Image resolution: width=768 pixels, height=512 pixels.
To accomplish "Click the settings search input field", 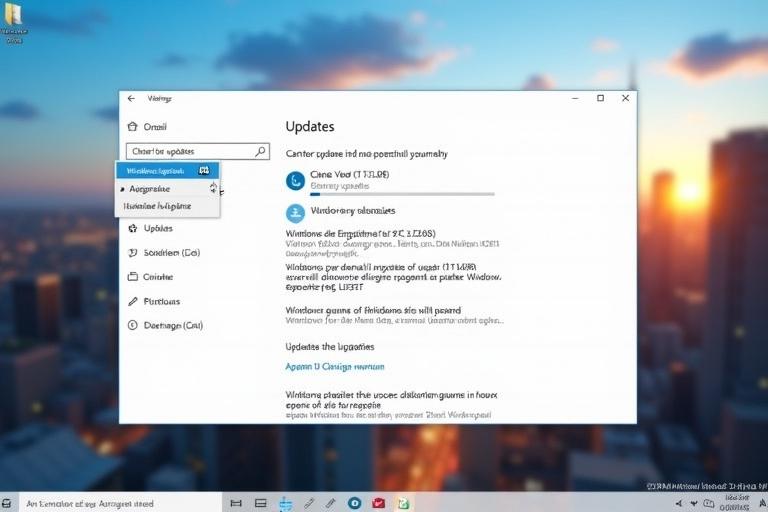I will (188, 151).
